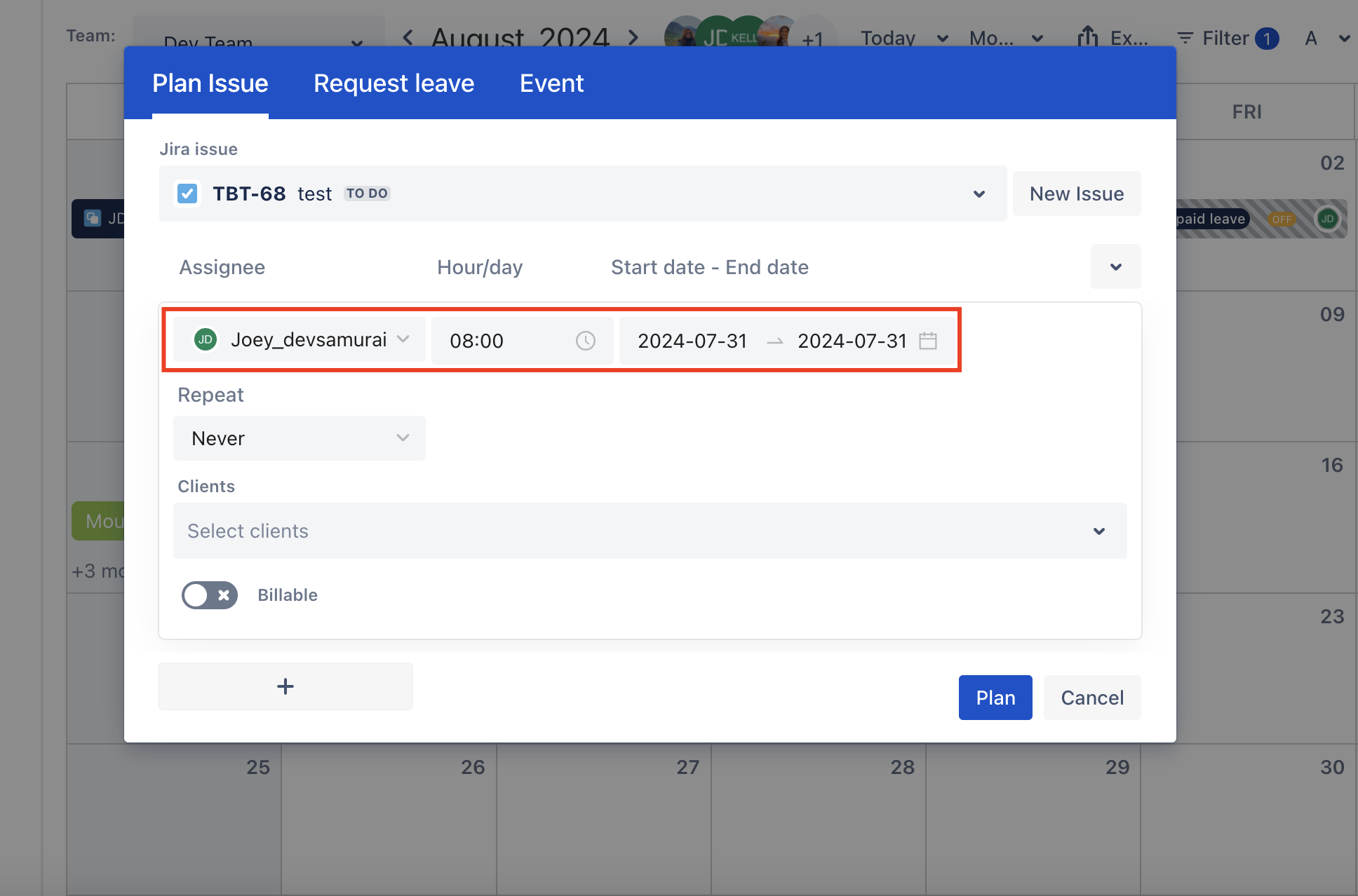Screen dimensions: 1358x896
Task: Switch to the Event tab
Action: tap(551, 83)
